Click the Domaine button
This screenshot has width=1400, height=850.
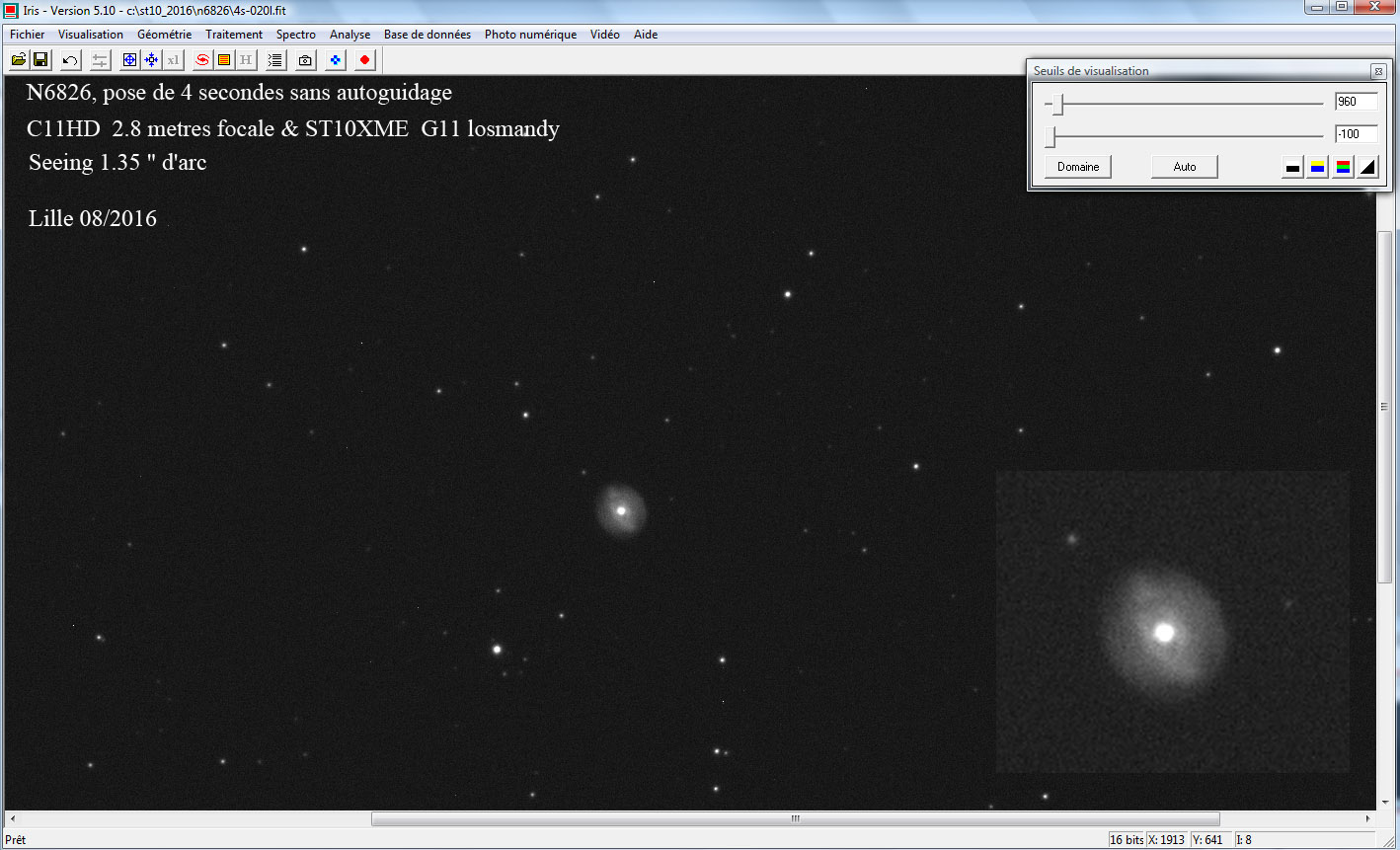click(x=1078, y=167)
